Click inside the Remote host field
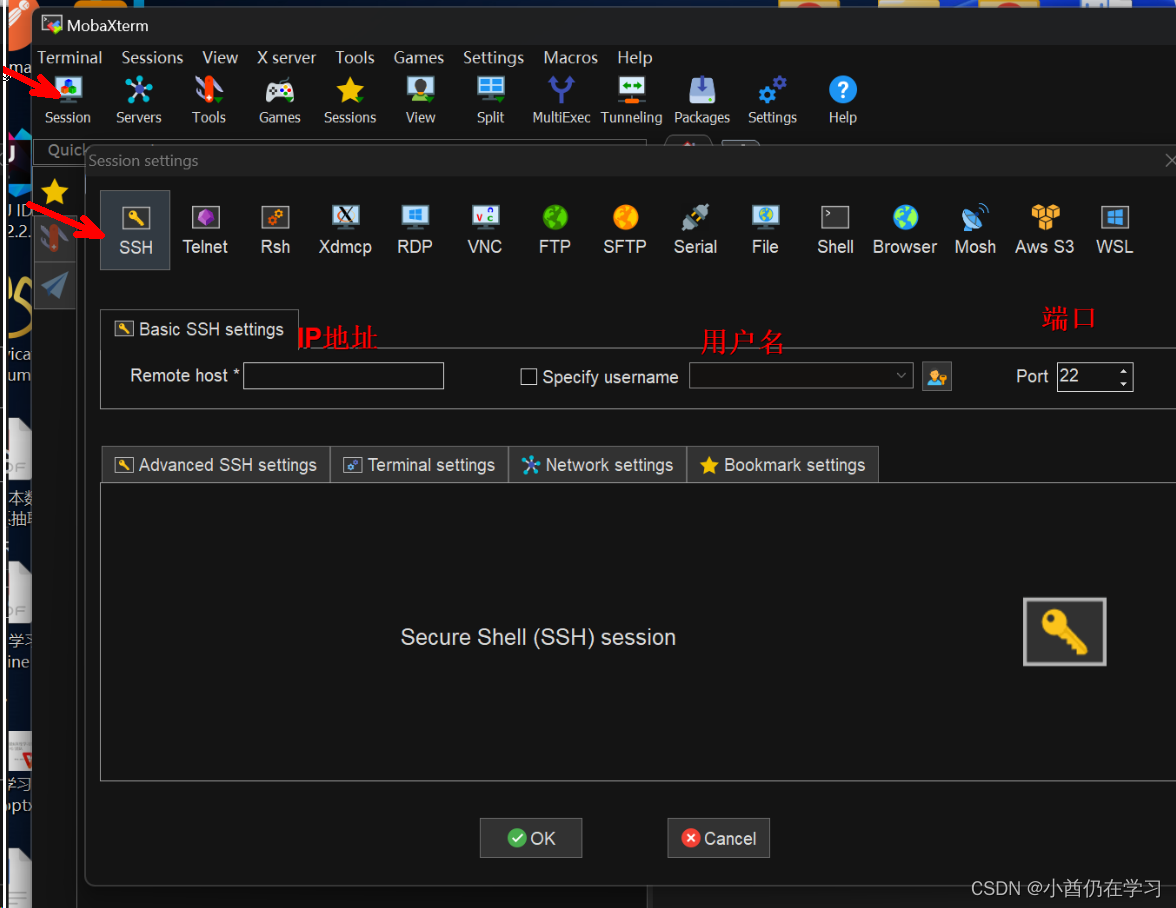 point(343,376)
